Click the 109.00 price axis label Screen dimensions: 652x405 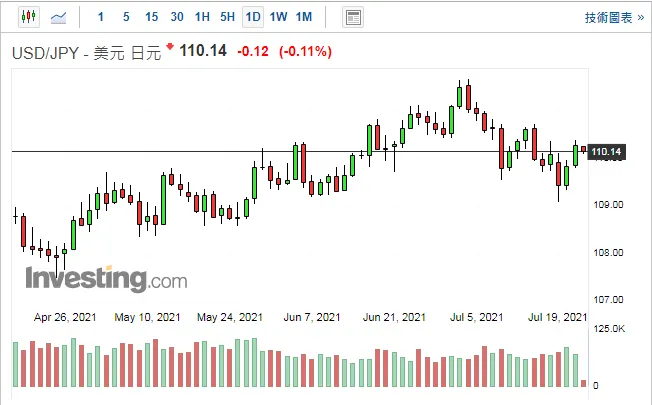click(x=608, y=205)
